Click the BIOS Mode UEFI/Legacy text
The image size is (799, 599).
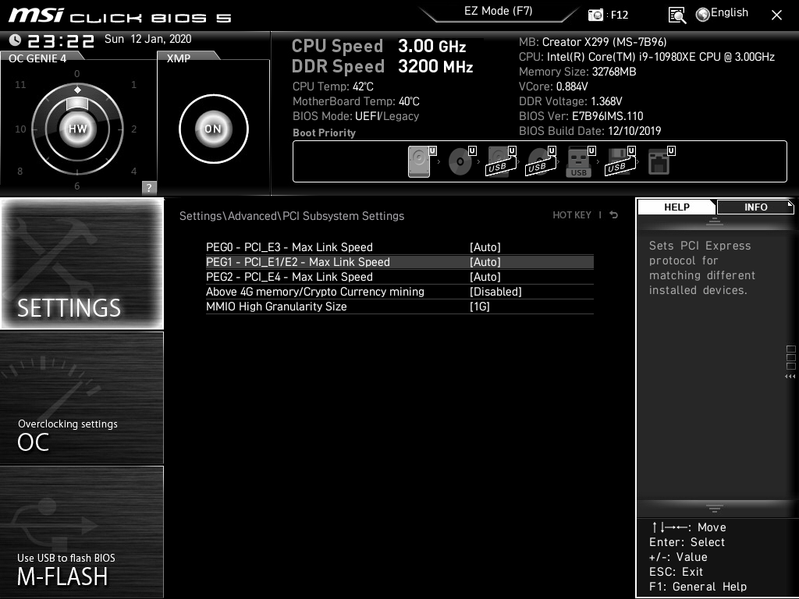pos(356,116)
